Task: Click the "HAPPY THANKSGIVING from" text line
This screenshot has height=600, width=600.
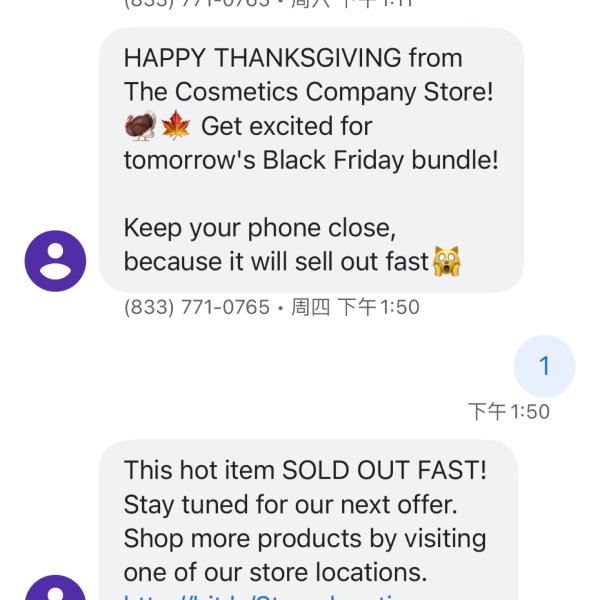Action: click(x=293, y=58)
